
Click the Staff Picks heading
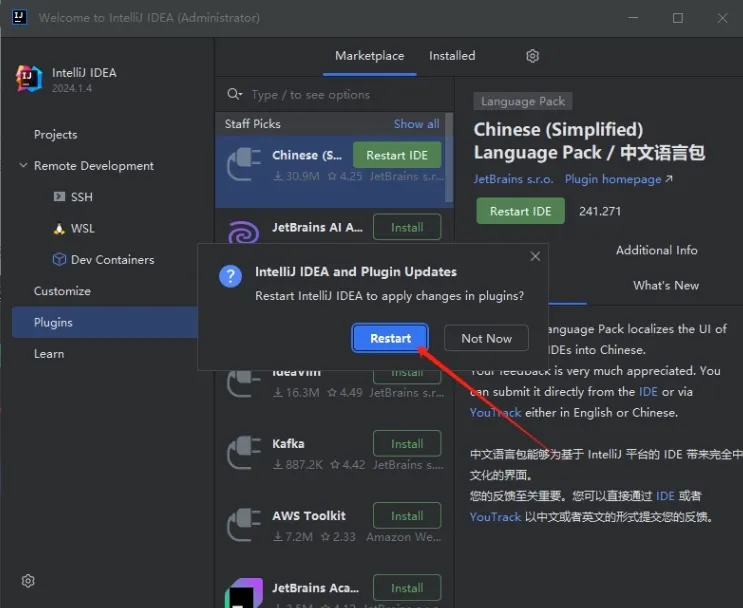point(253,124)
